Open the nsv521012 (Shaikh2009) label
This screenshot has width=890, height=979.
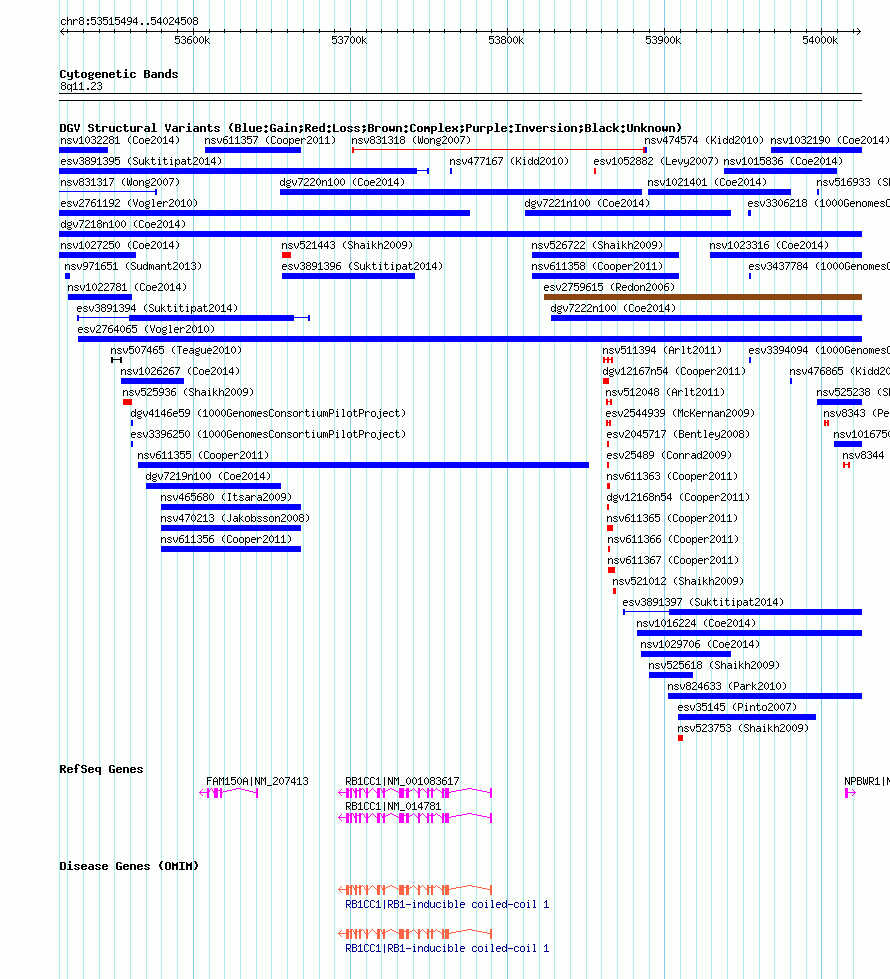(678, 582)
